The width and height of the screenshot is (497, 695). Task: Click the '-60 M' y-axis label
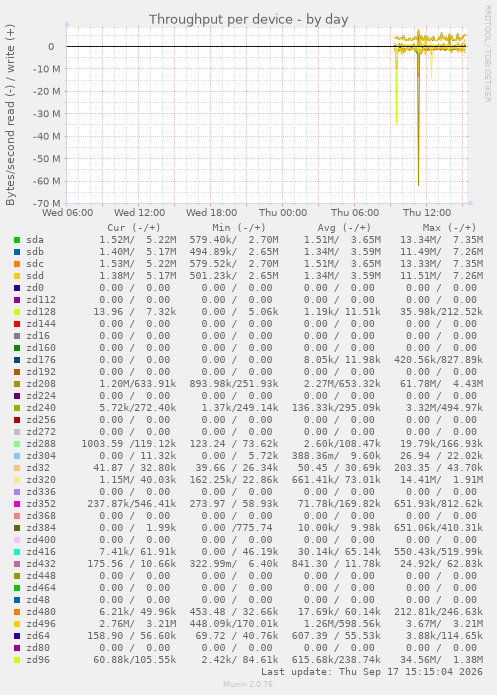(x=47, y=181)
